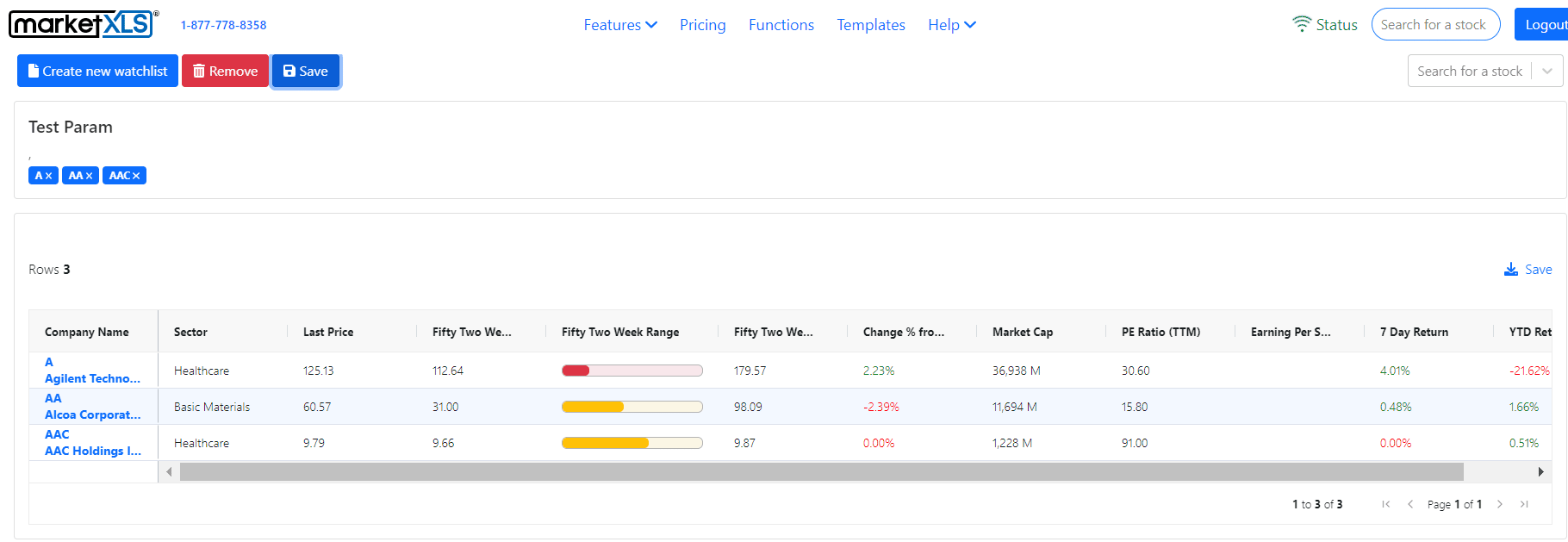Sort by Market Cap column
The height and width of the screenshot is (542, 1568).
point(1023,332)
